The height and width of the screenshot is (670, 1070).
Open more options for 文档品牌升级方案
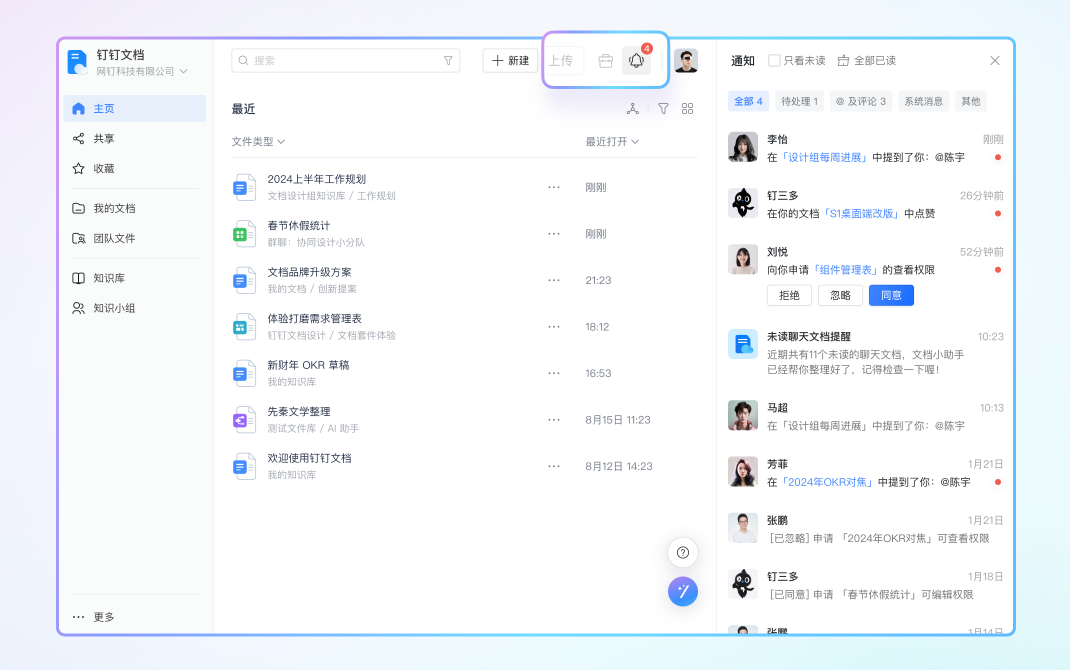click(x=554, y=280)
